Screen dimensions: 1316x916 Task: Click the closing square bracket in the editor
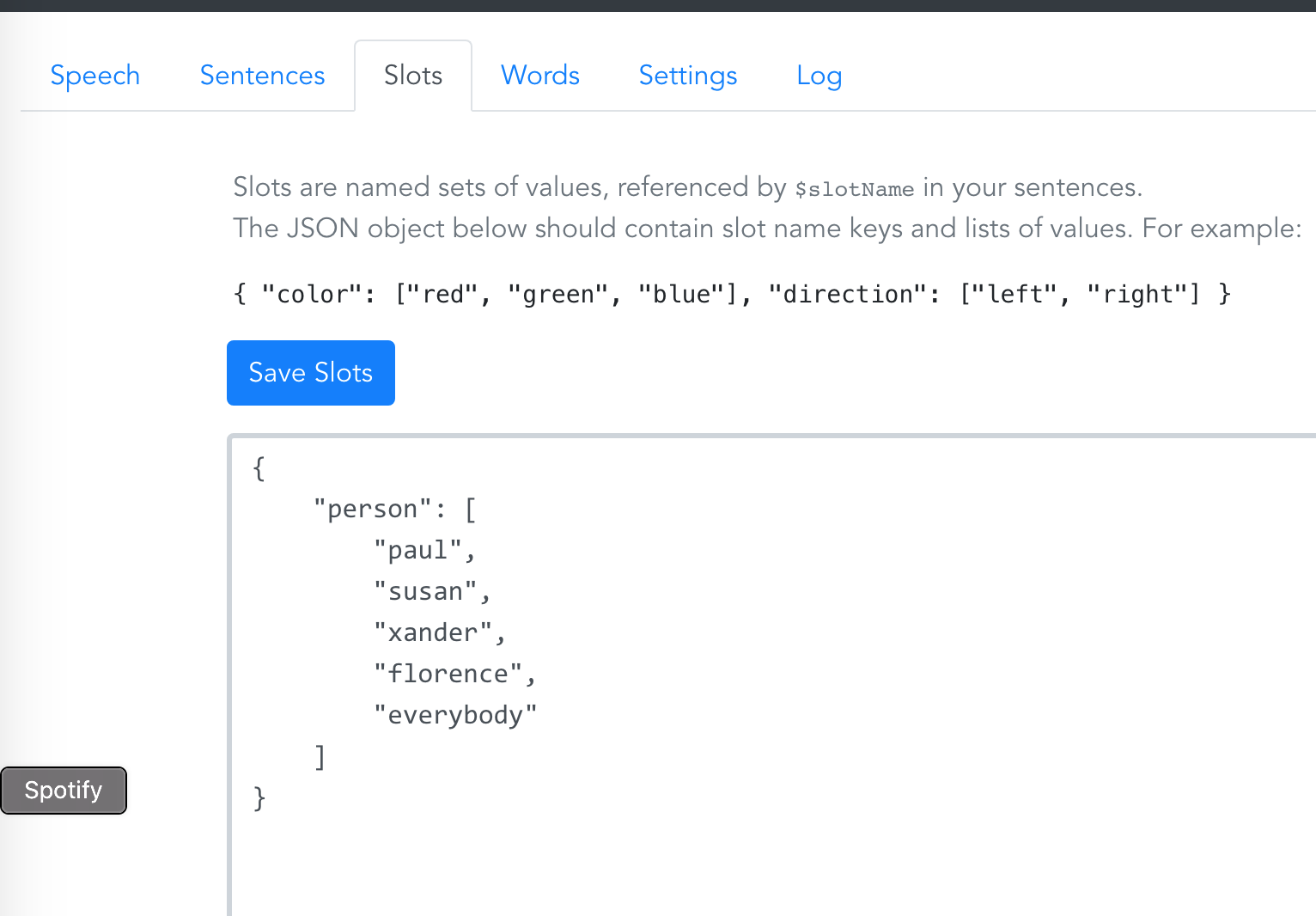tap(320, 757)
